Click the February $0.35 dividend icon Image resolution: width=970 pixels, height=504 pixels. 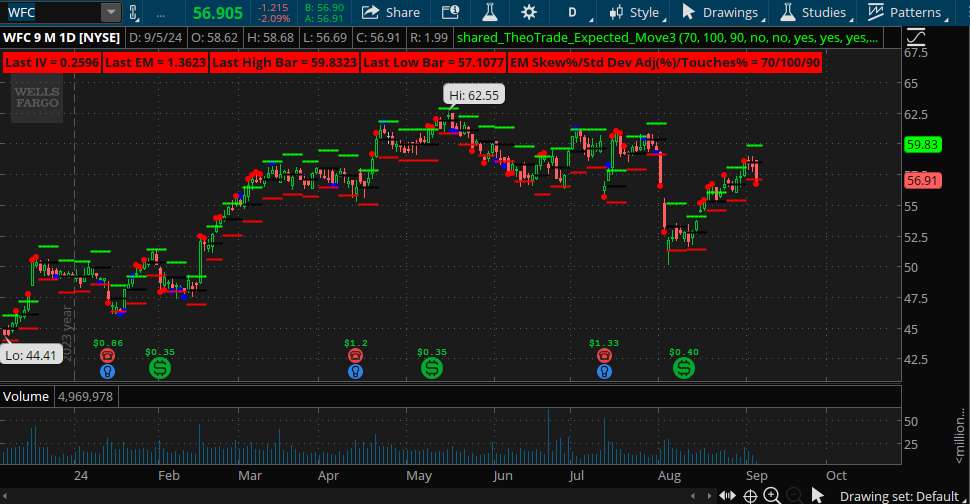[x=160, y=369]
